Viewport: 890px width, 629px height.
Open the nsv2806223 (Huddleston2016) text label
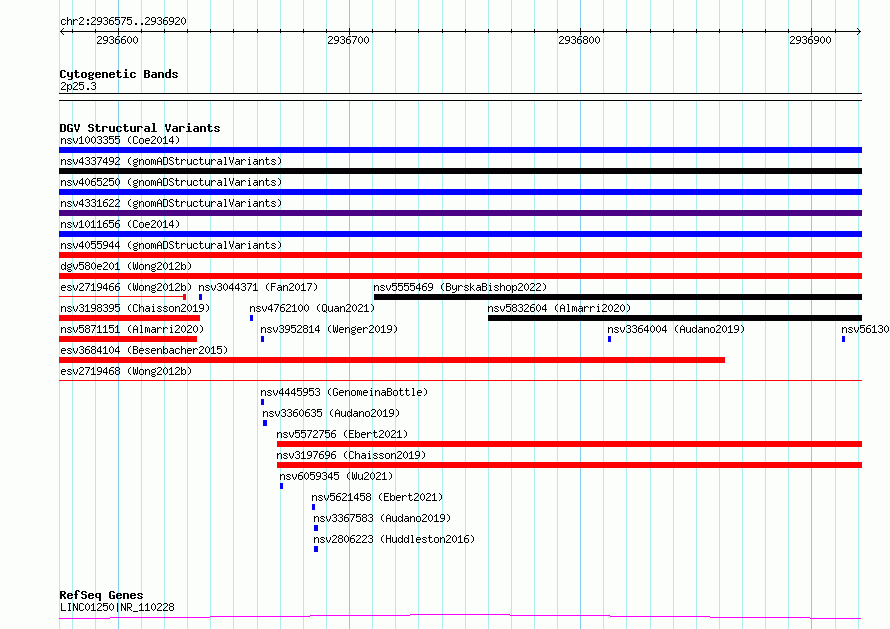point(394,539)
